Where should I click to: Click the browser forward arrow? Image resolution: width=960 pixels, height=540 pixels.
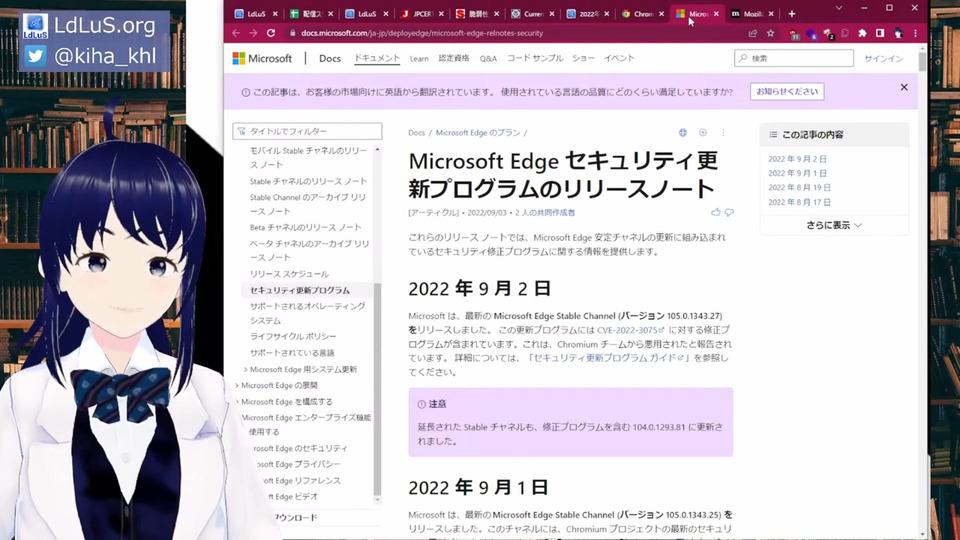pos(253,33)
